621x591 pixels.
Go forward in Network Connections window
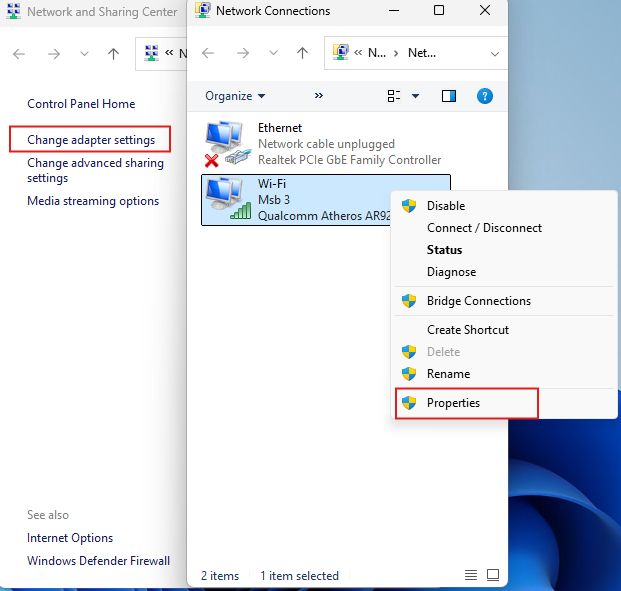point(243,53)
